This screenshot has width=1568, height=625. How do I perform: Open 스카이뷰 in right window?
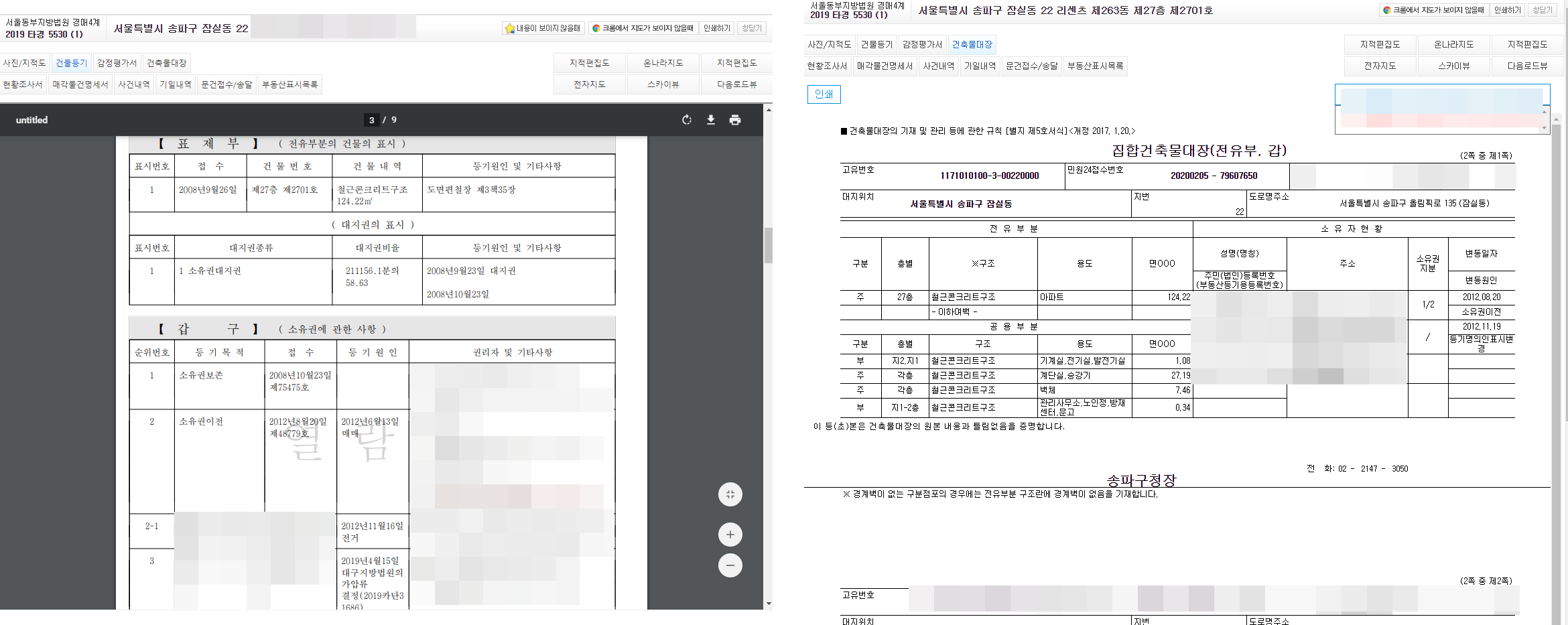coord(1454,66)
